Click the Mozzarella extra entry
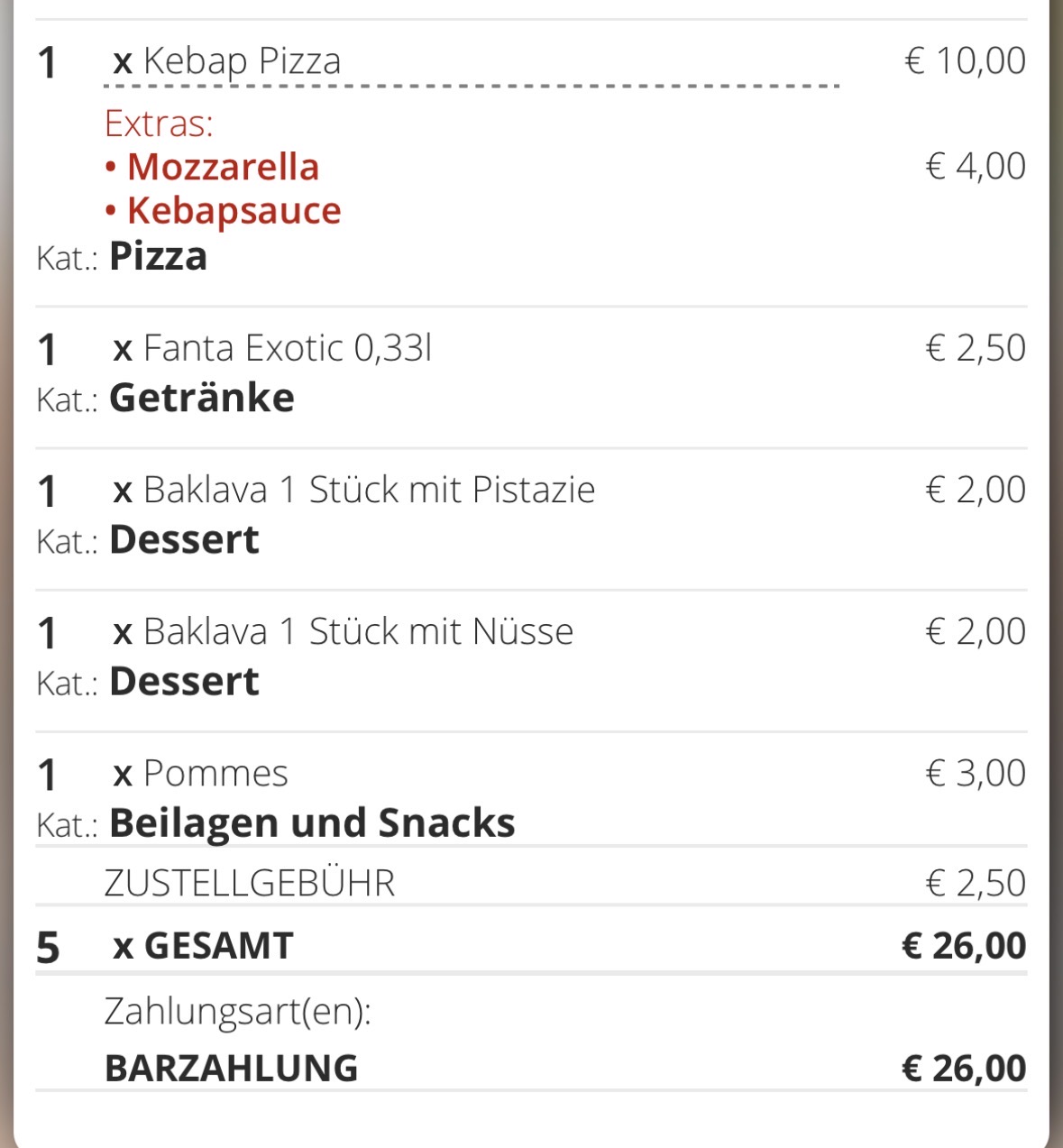1063x1148 pixels. 223,167
